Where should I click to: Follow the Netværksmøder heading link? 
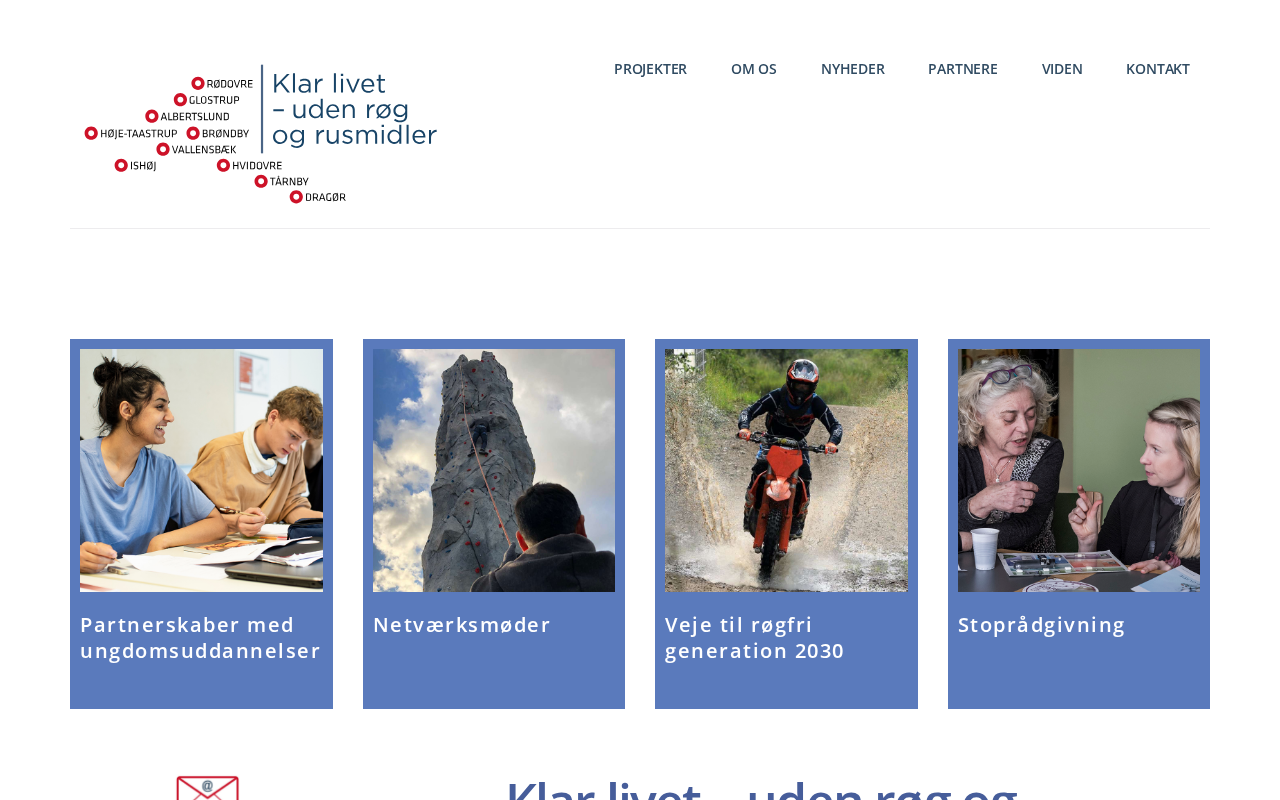pos(462,625)
